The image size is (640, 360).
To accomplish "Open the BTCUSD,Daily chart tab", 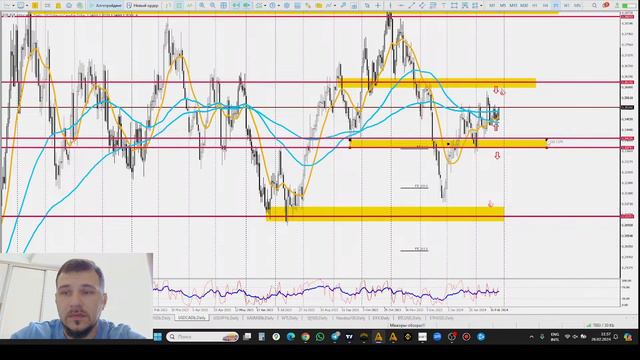I will pyautogui.click(x=409, y=318).
